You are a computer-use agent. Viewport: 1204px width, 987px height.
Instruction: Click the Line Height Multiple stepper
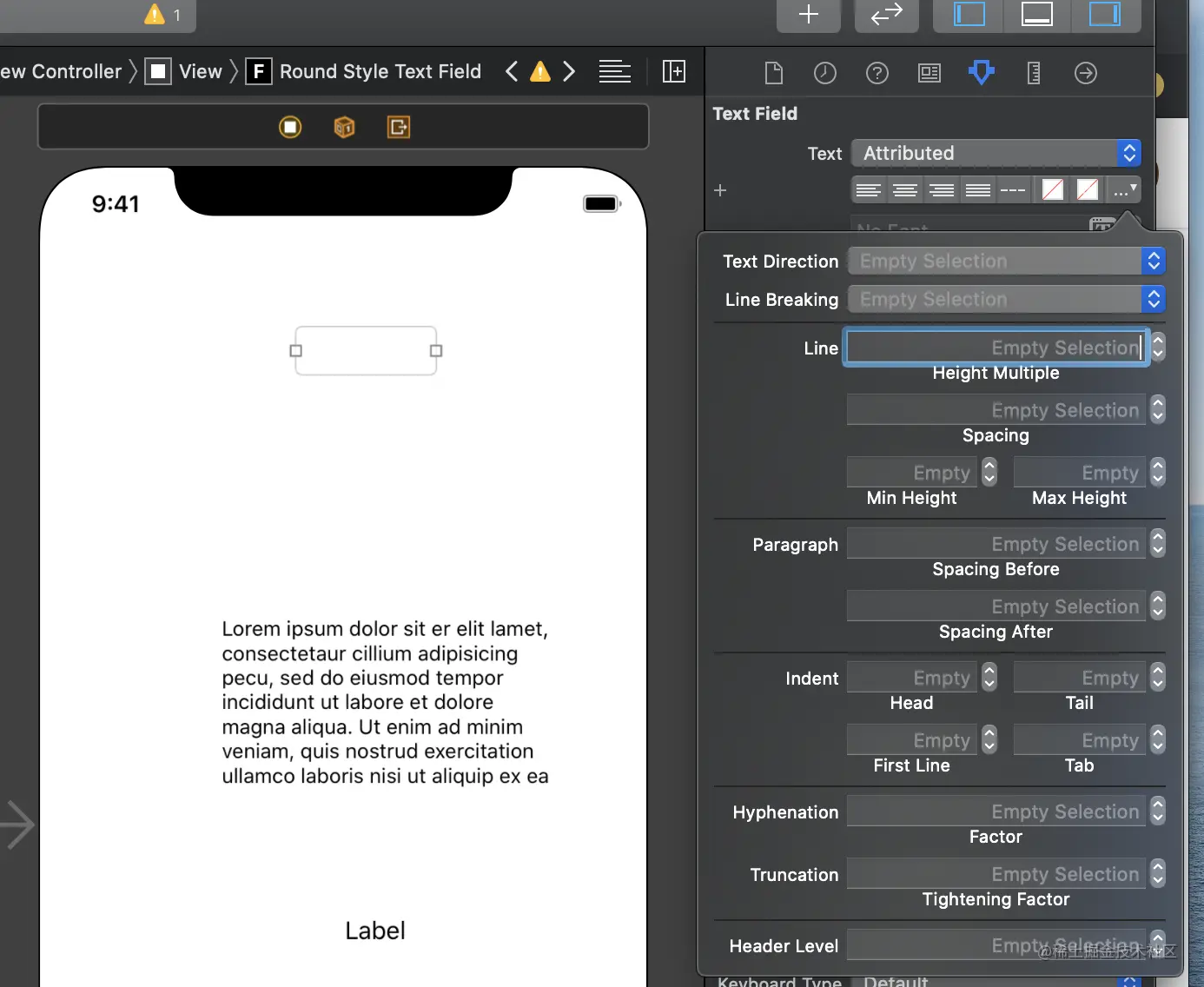[x=1158, y=348]
